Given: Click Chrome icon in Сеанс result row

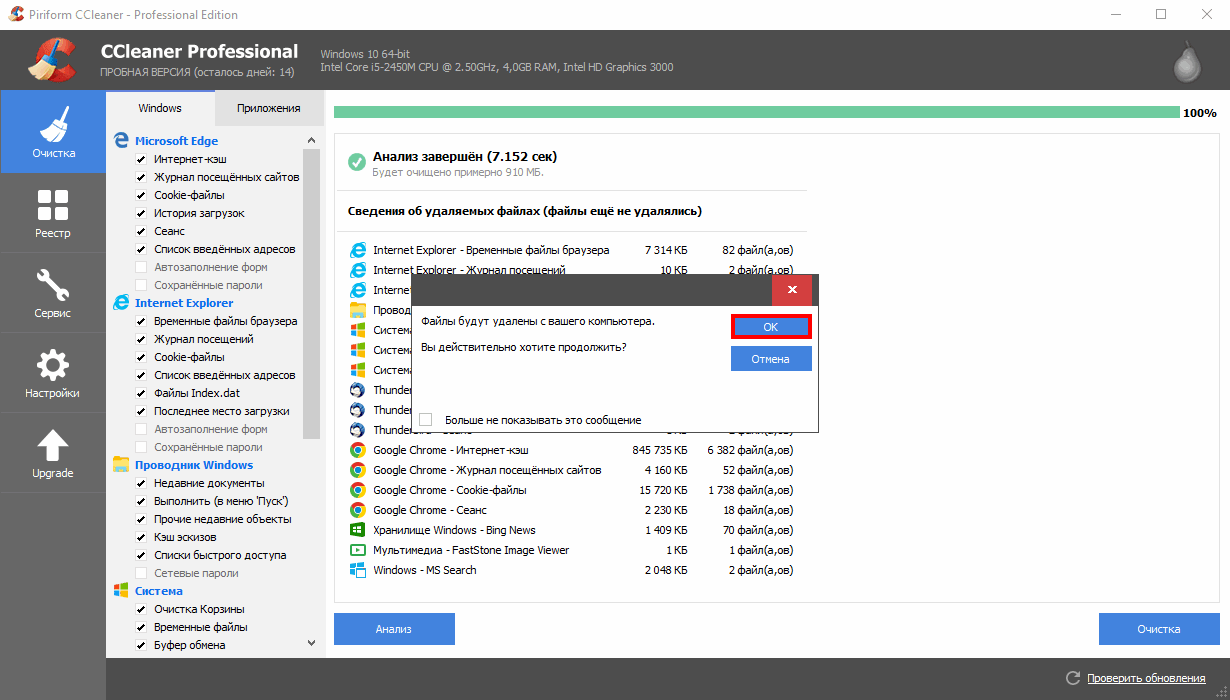Looking at the screenshot, I should pos(357,510).
